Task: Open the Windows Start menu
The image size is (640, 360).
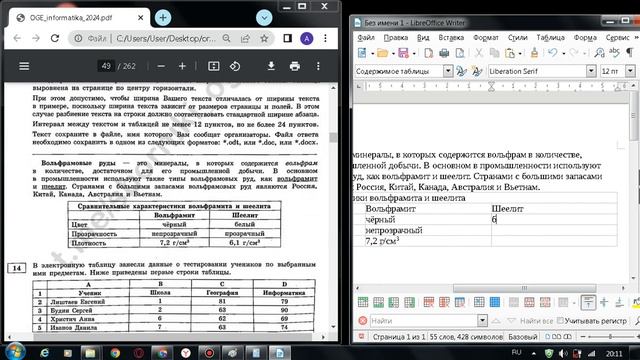Action: 15,352
